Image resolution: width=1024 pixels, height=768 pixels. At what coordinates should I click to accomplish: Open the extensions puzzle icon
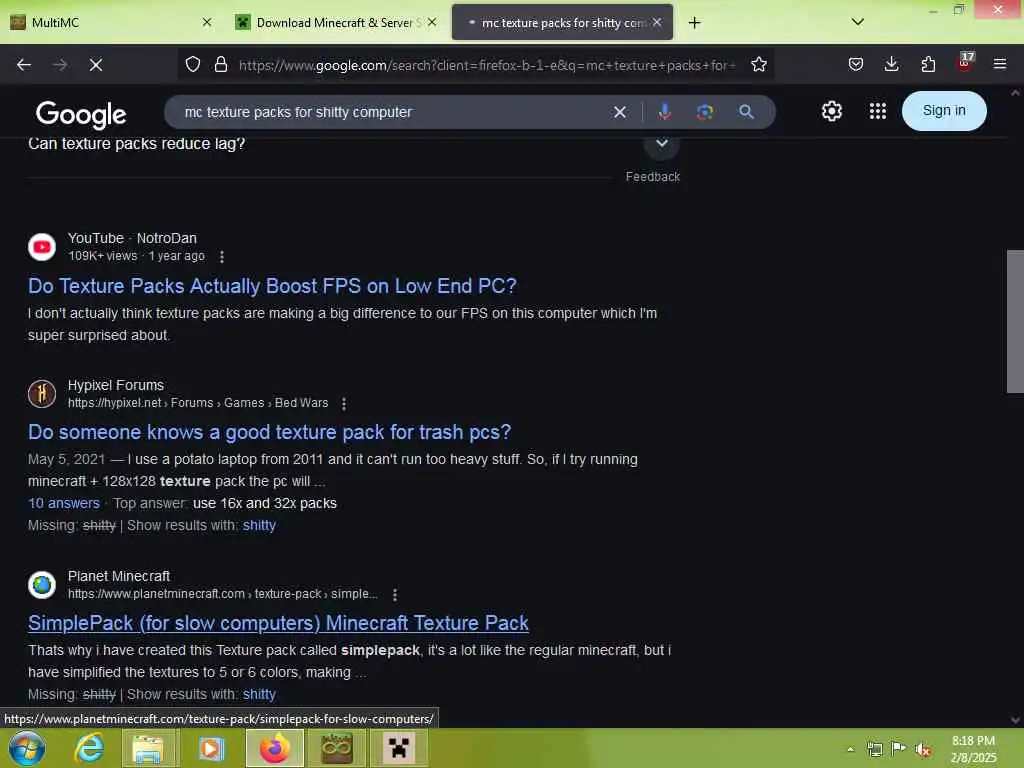click(928, 65)
